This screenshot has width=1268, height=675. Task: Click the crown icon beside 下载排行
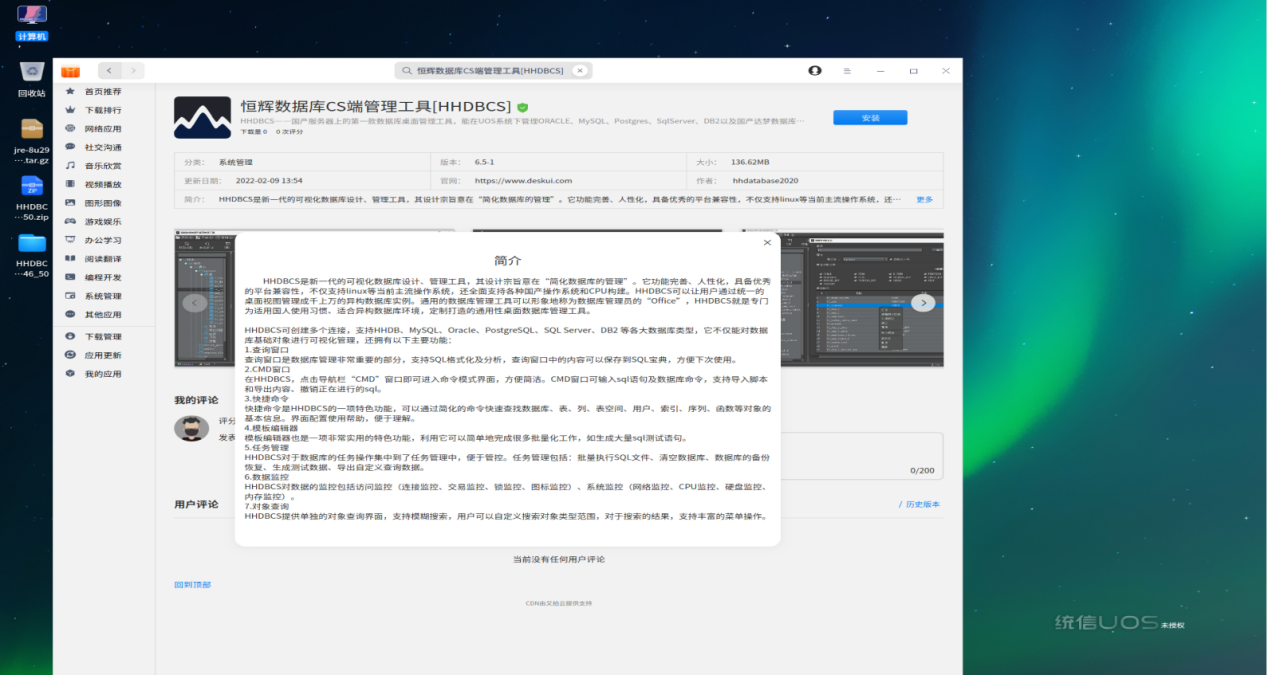pos(70,110)
